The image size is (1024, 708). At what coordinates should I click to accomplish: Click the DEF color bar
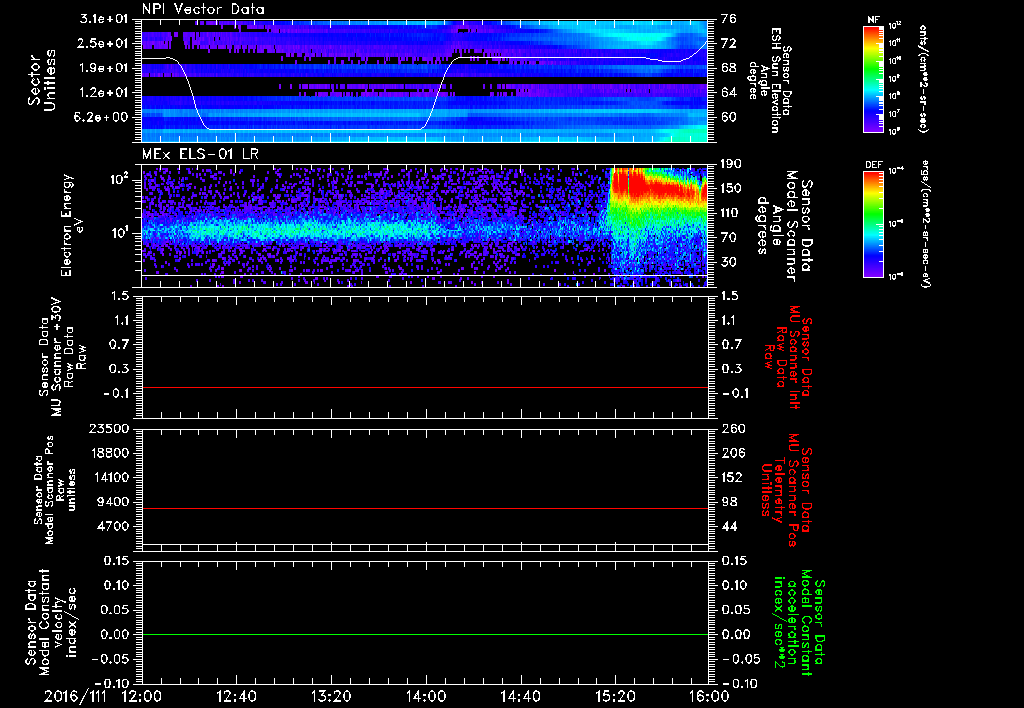pos(874,224)
